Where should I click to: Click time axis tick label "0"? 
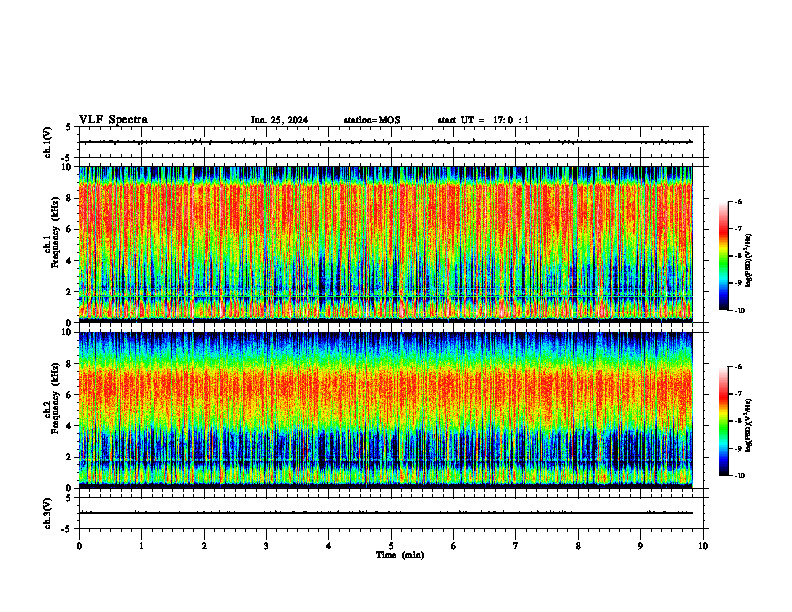[x=79, y=546]
